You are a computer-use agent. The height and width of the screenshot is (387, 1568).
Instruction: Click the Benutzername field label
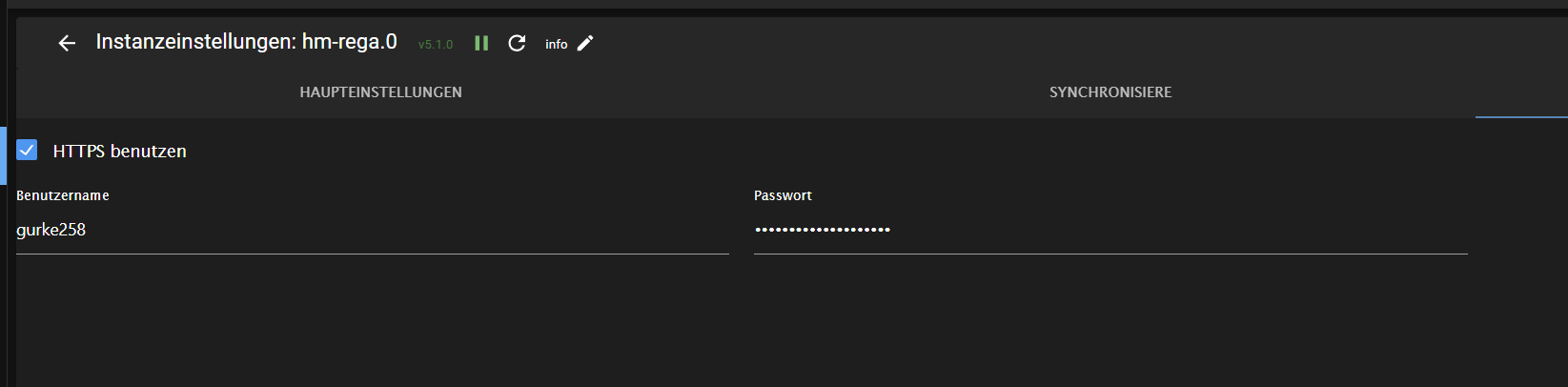(x=63, y=195)
